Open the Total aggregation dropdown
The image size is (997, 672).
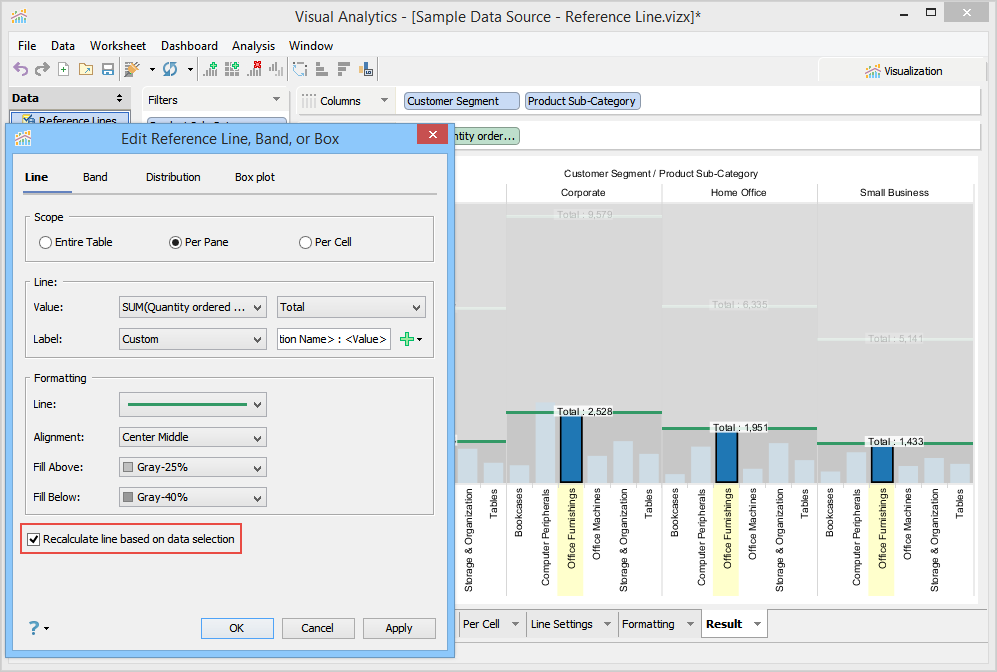tap(350, 307)
